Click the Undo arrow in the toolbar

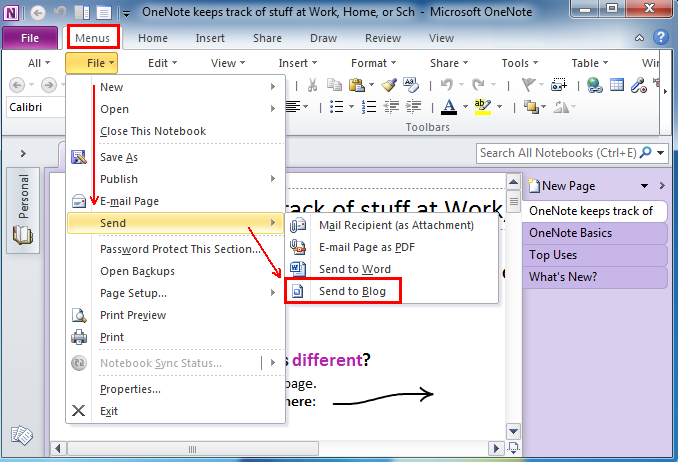point(447,85)
